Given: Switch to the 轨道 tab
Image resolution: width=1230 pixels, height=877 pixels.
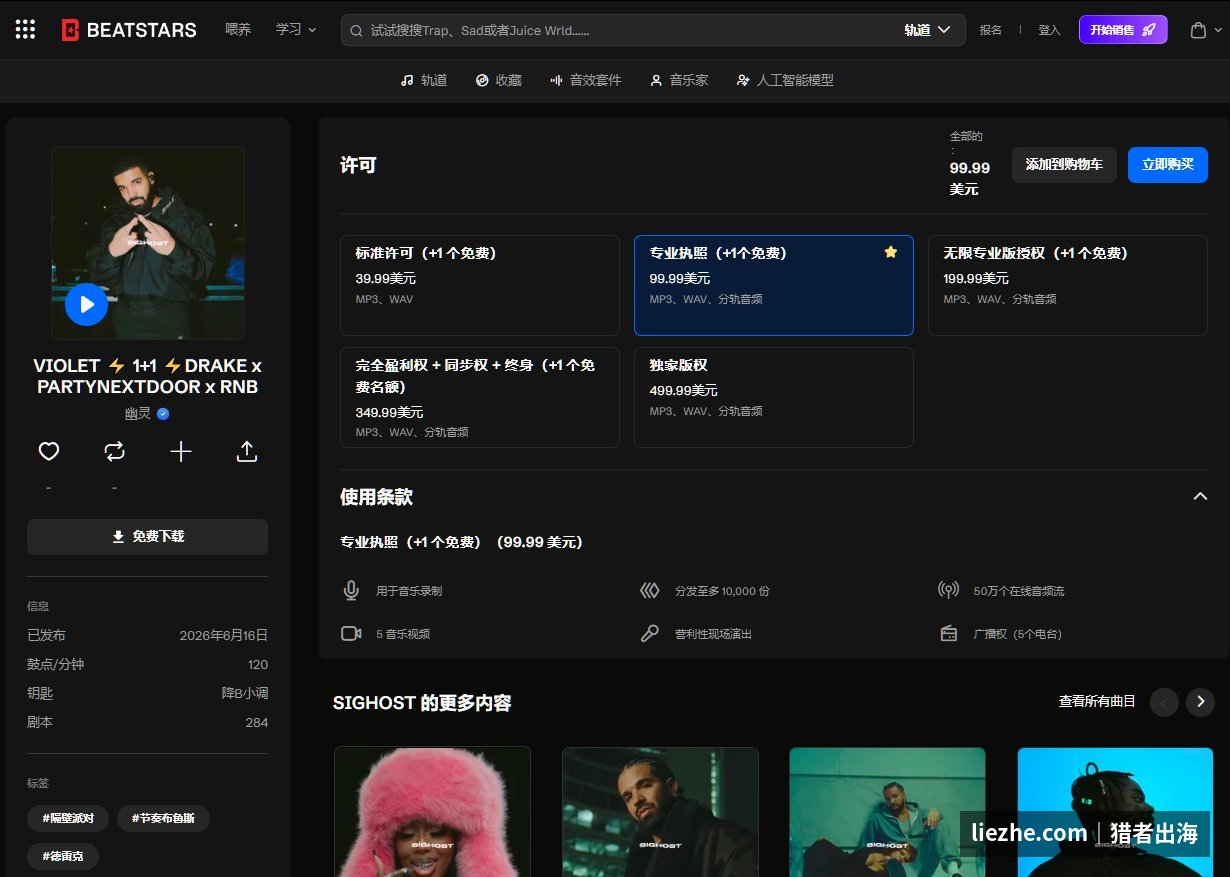Looking at the screenshot, I should (424, 80).
